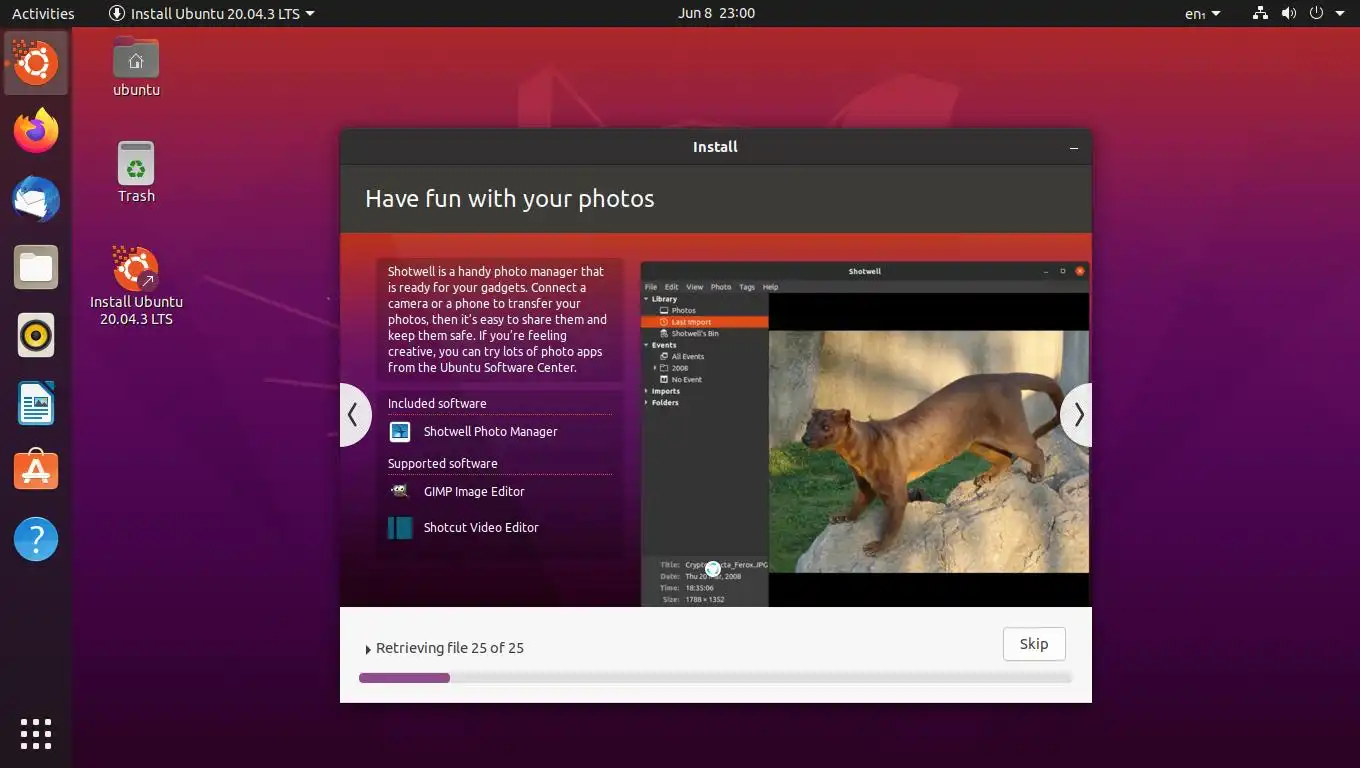Click Shotwell Photo Manager text
This screenshot has width=1360, height=768.
(x=490, y=432)
